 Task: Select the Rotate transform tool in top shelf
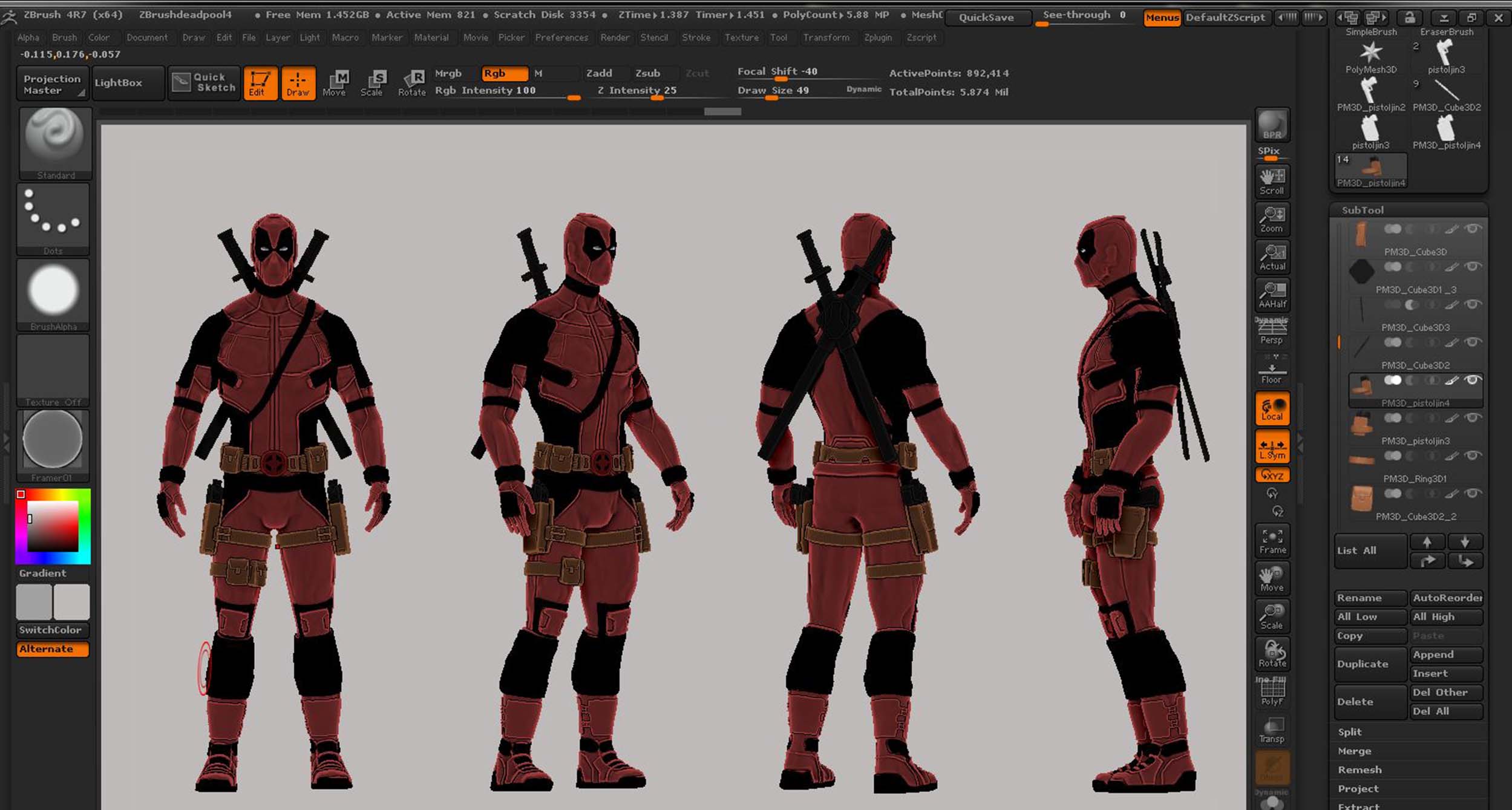pyautogui.click(x=411, y=83)
